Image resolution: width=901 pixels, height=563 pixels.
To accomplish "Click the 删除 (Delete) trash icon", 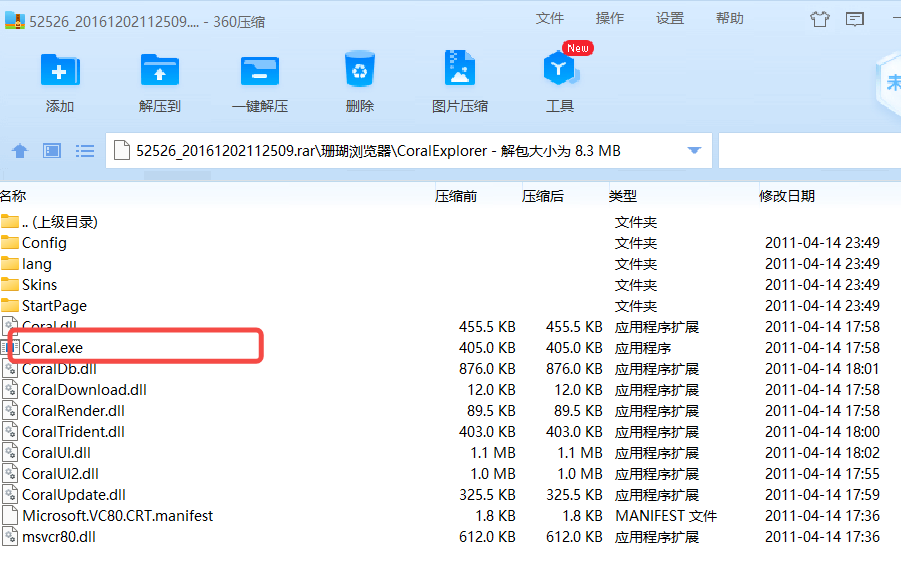I will [x=360, y=70].
